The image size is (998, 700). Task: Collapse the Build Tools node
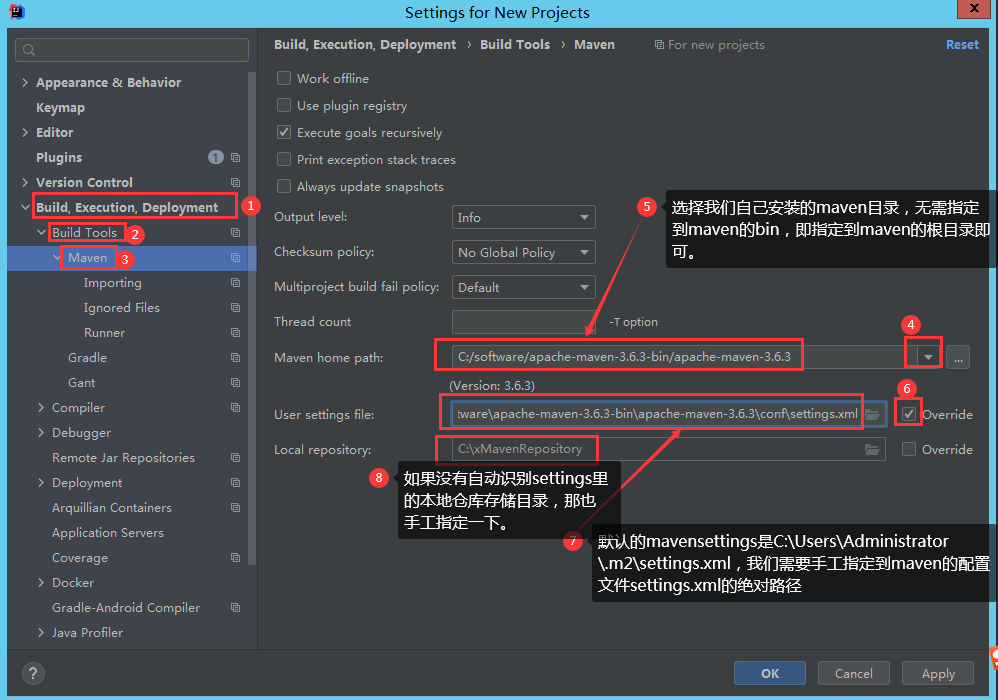(x=41, y=232)
